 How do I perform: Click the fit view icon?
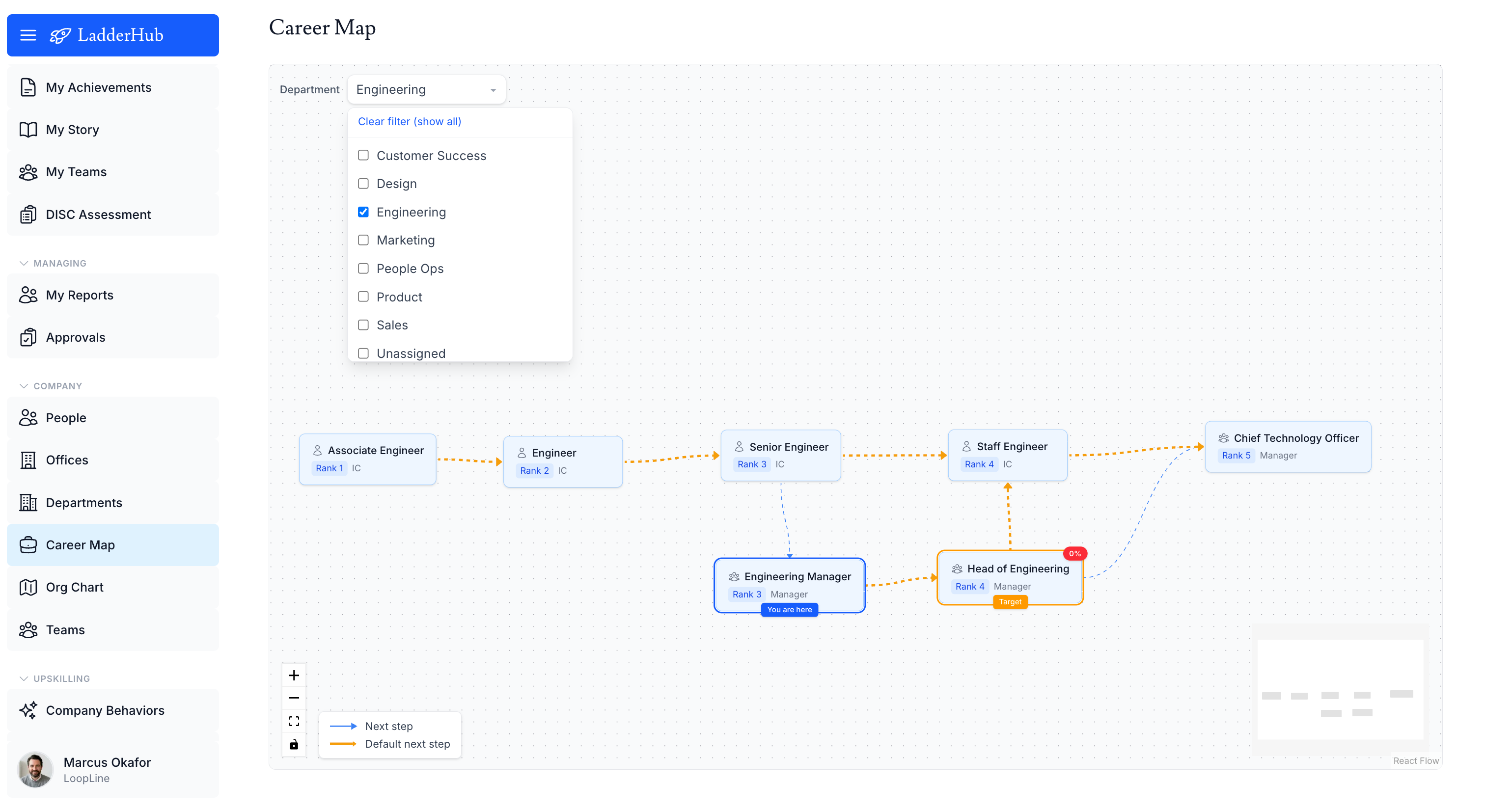[x=294, y=721]
